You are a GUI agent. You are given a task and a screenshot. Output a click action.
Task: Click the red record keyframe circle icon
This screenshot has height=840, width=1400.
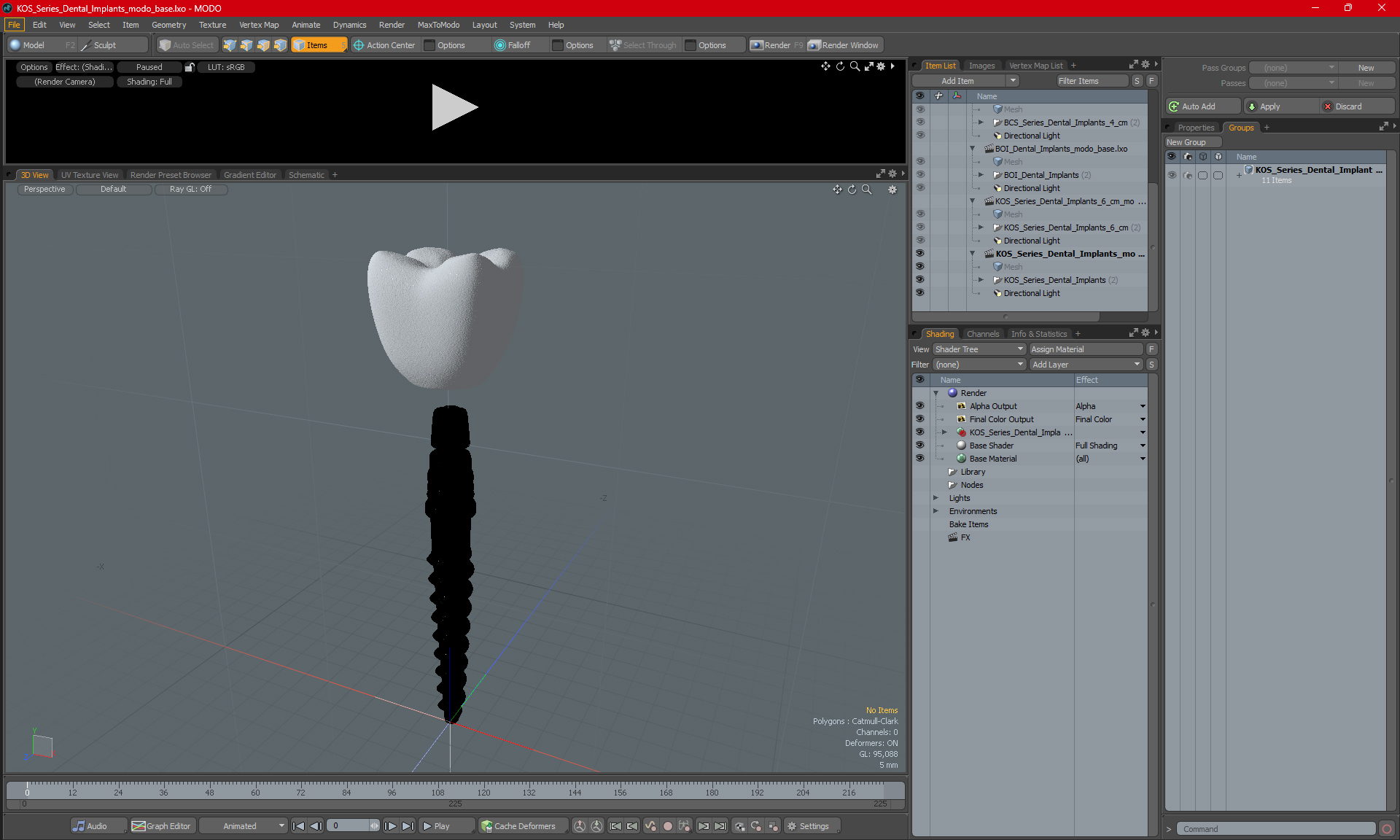coord(667,826)
